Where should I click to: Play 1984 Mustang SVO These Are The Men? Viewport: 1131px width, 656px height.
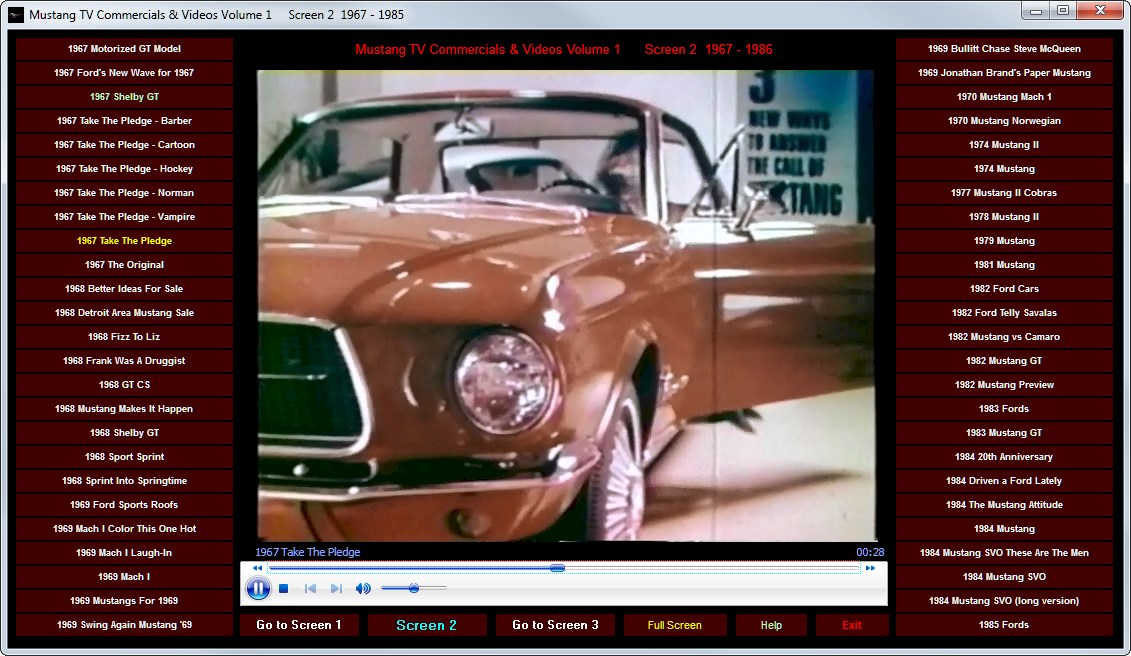(x=1004, y=553)
